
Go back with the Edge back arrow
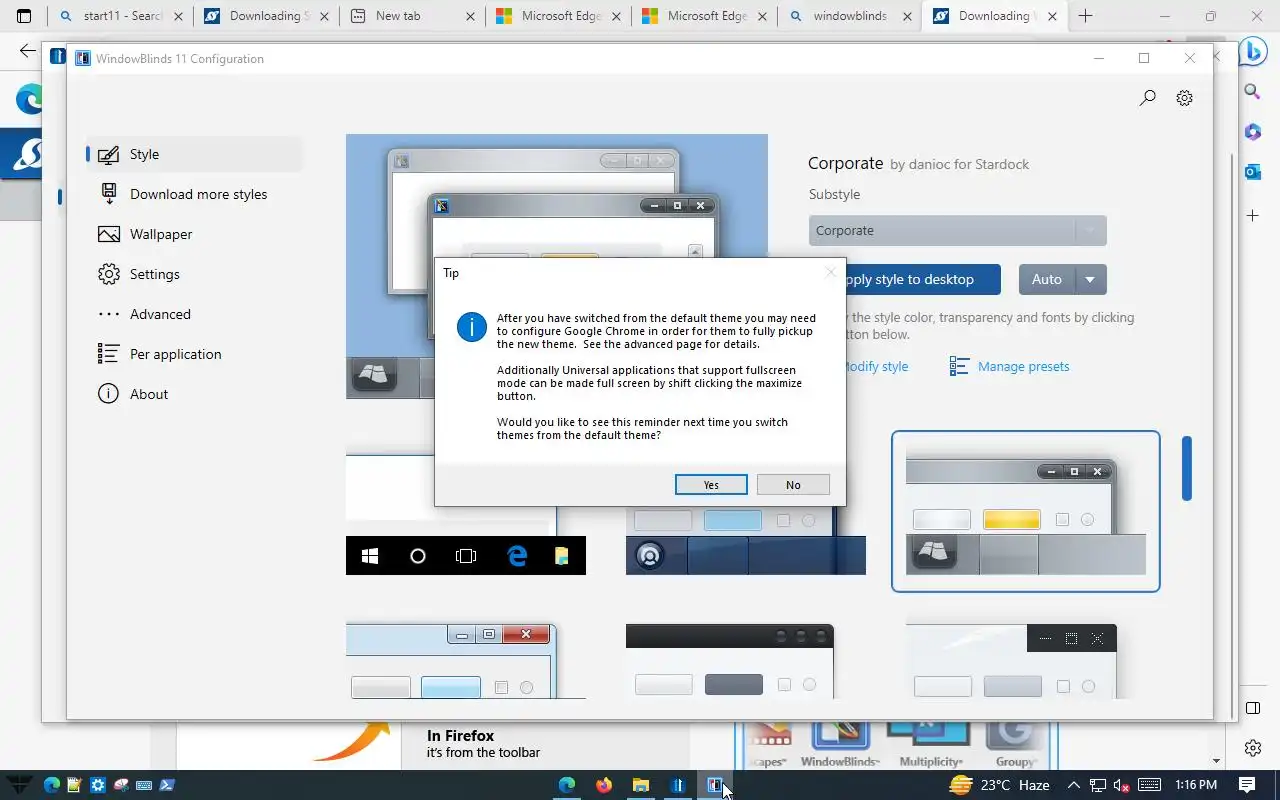28,52
